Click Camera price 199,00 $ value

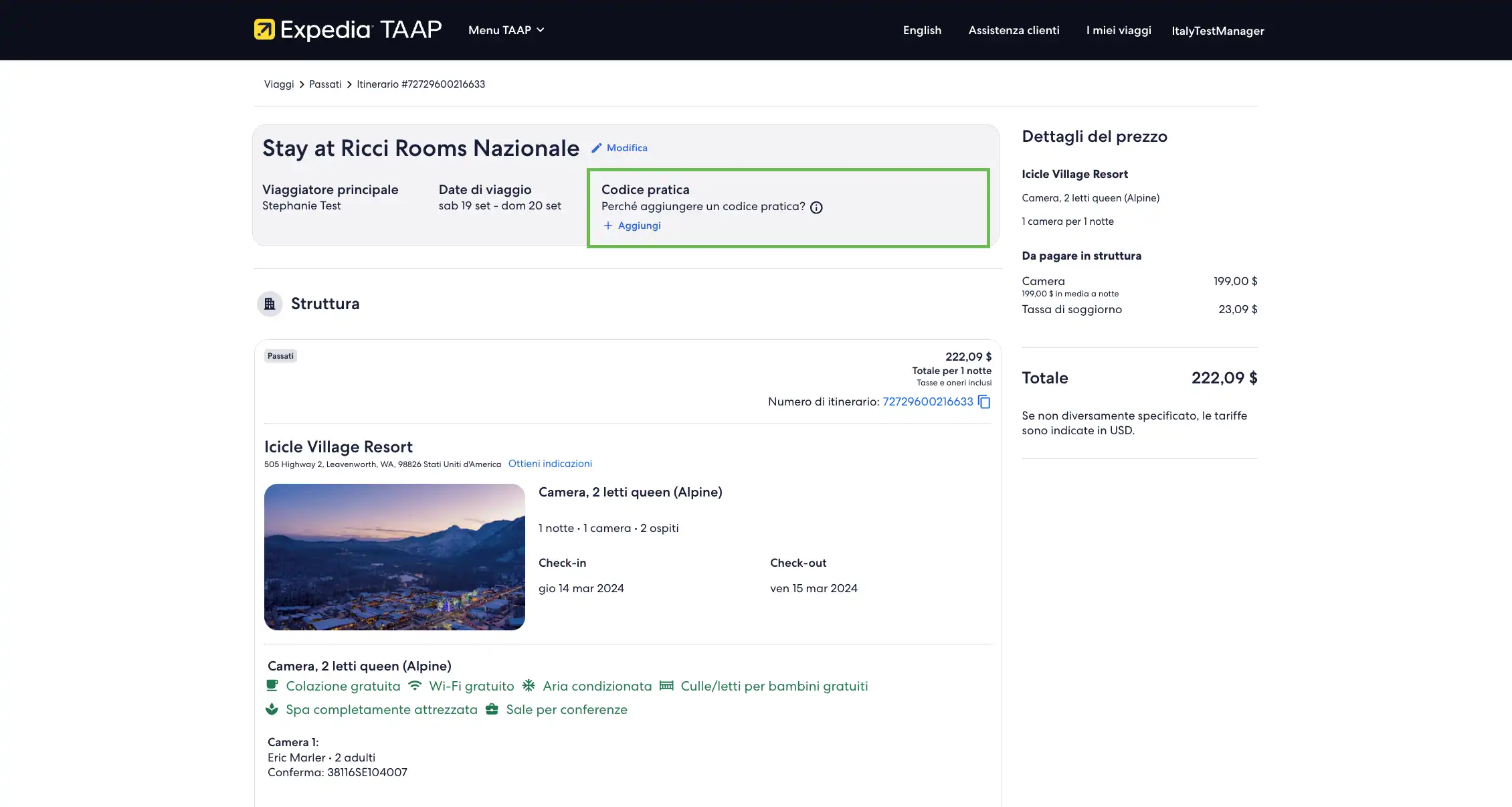[x=1236, y=281]
